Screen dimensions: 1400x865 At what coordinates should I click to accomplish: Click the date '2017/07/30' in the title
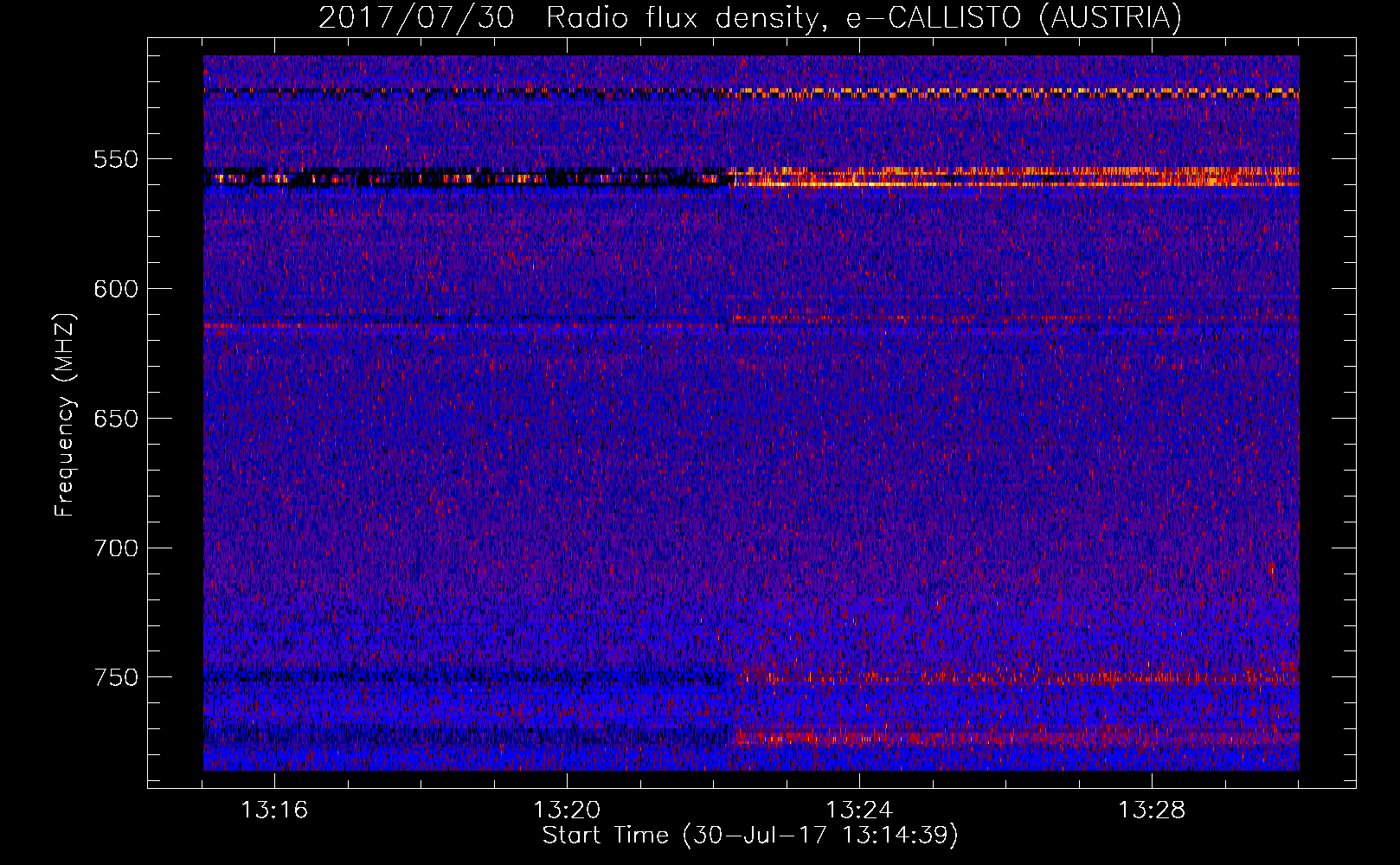416,18
